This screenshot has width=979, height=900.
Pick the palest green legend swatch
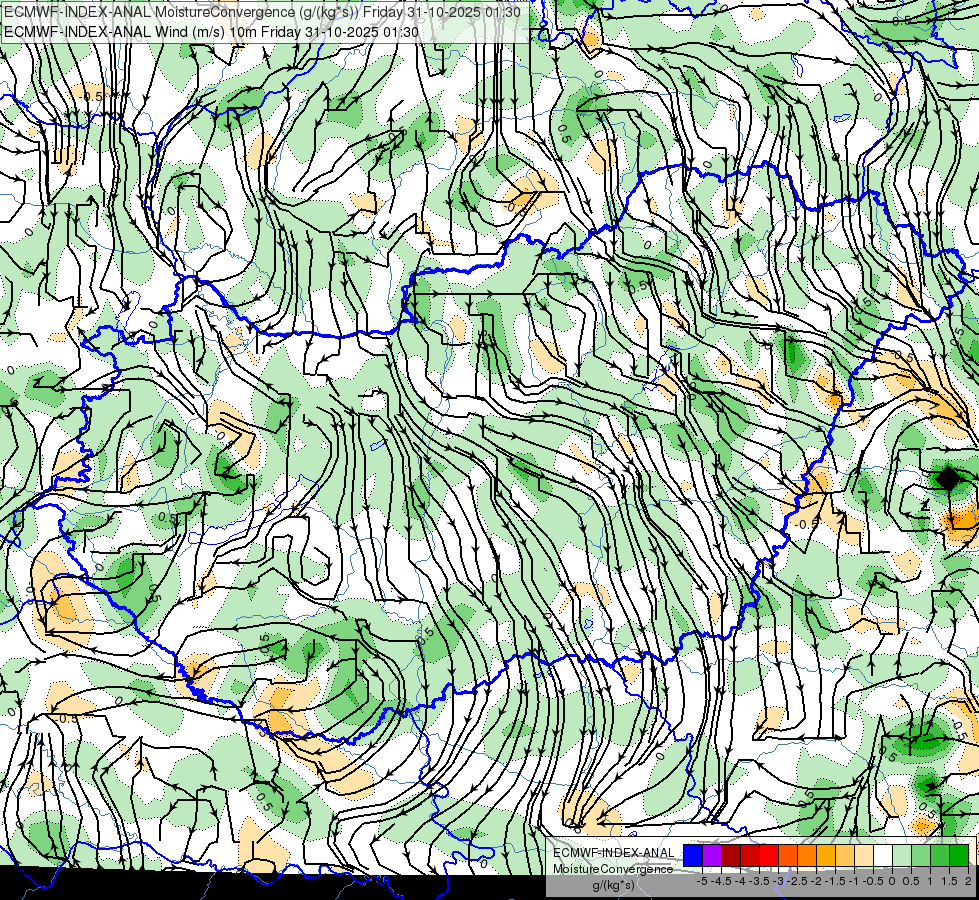[902, 855]
